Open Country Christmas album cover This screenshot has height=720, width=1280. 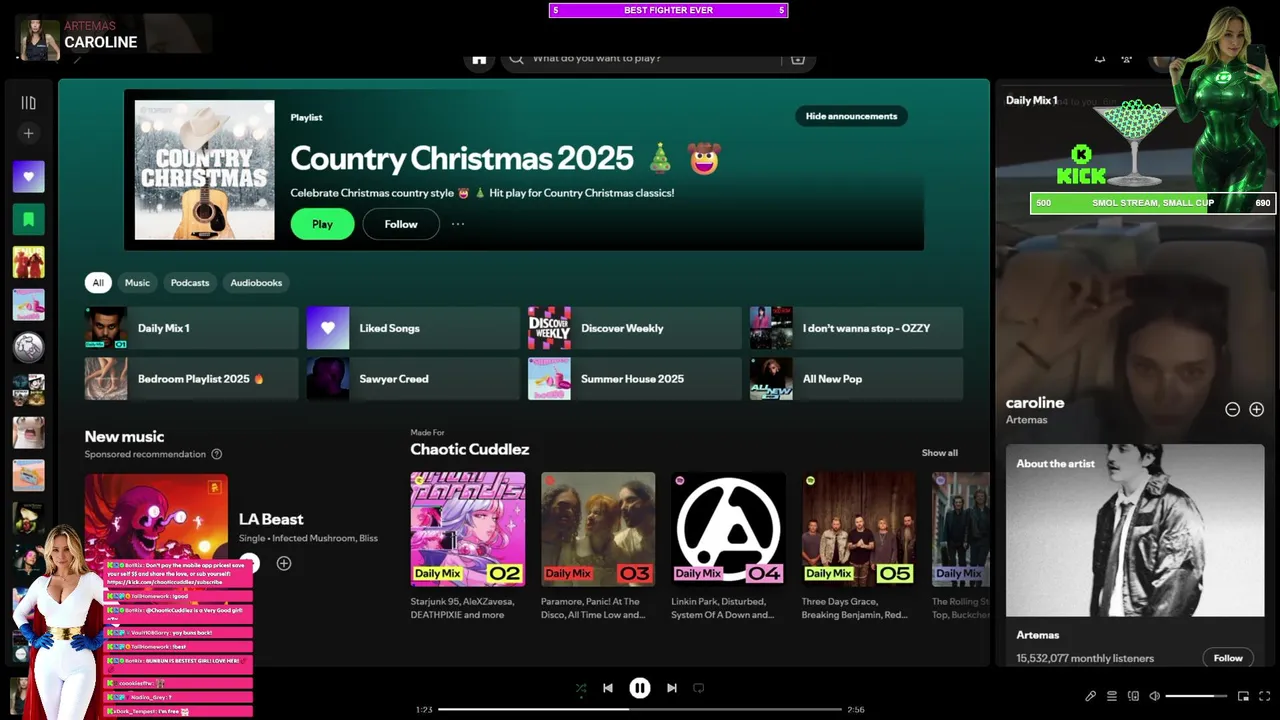coord(205,170)
